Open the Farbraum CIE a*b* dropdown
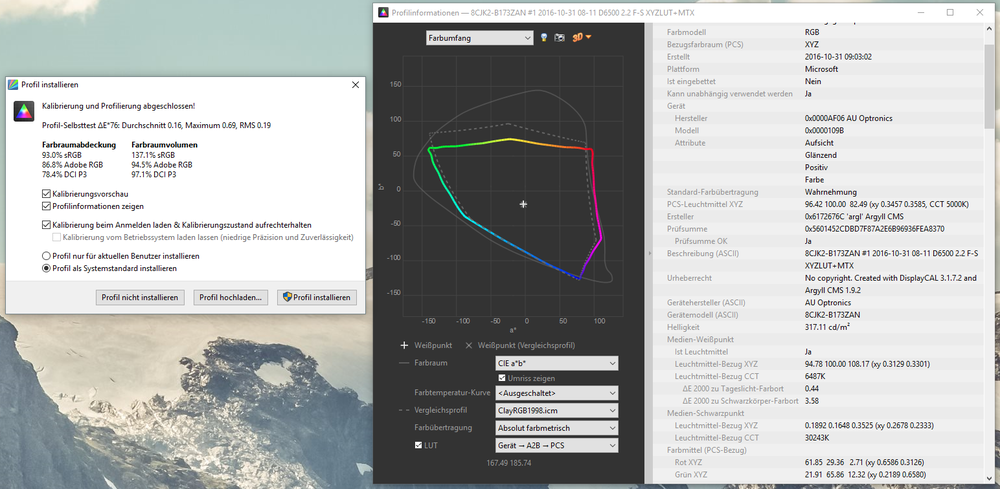Viewport: 1000px width, 489px height. pos(556,363)
